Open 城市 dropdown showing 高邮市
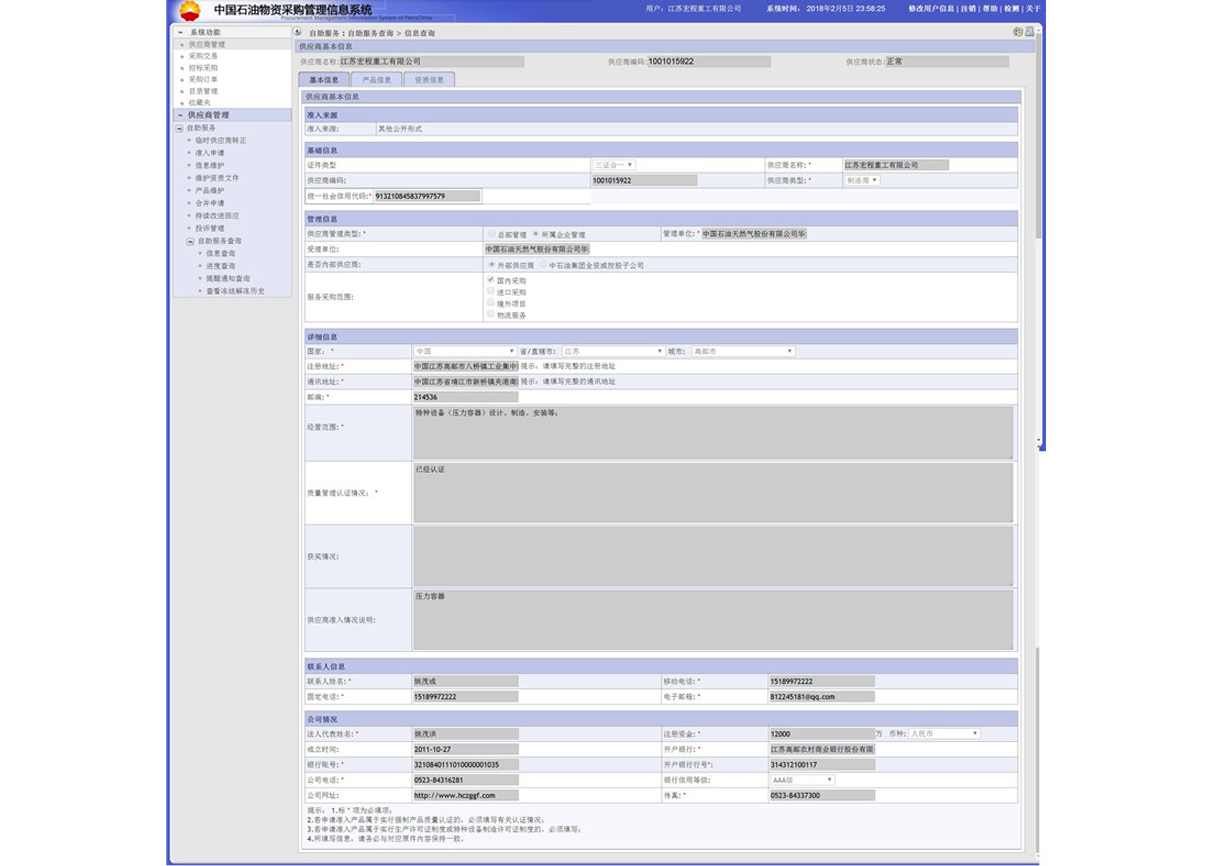The height and width of the screenshot is (866, 1213). click(743, 351)
